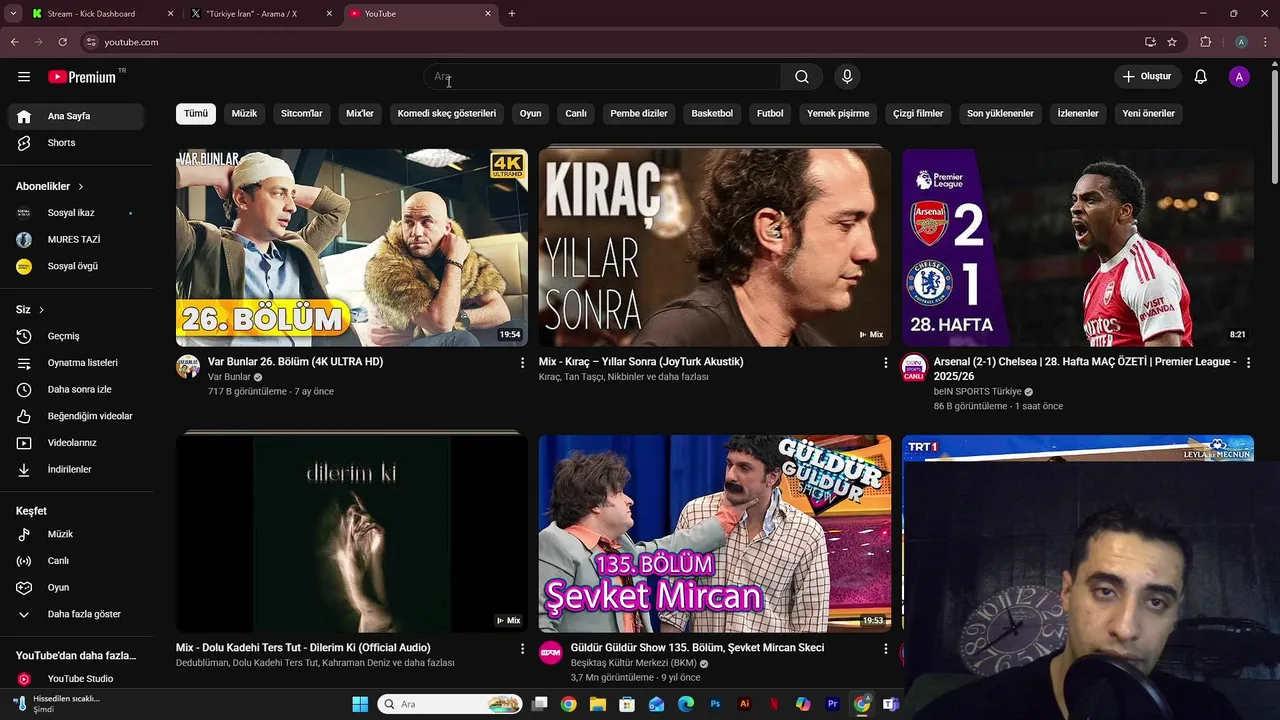Open Canlı under Keşfet

76,561
